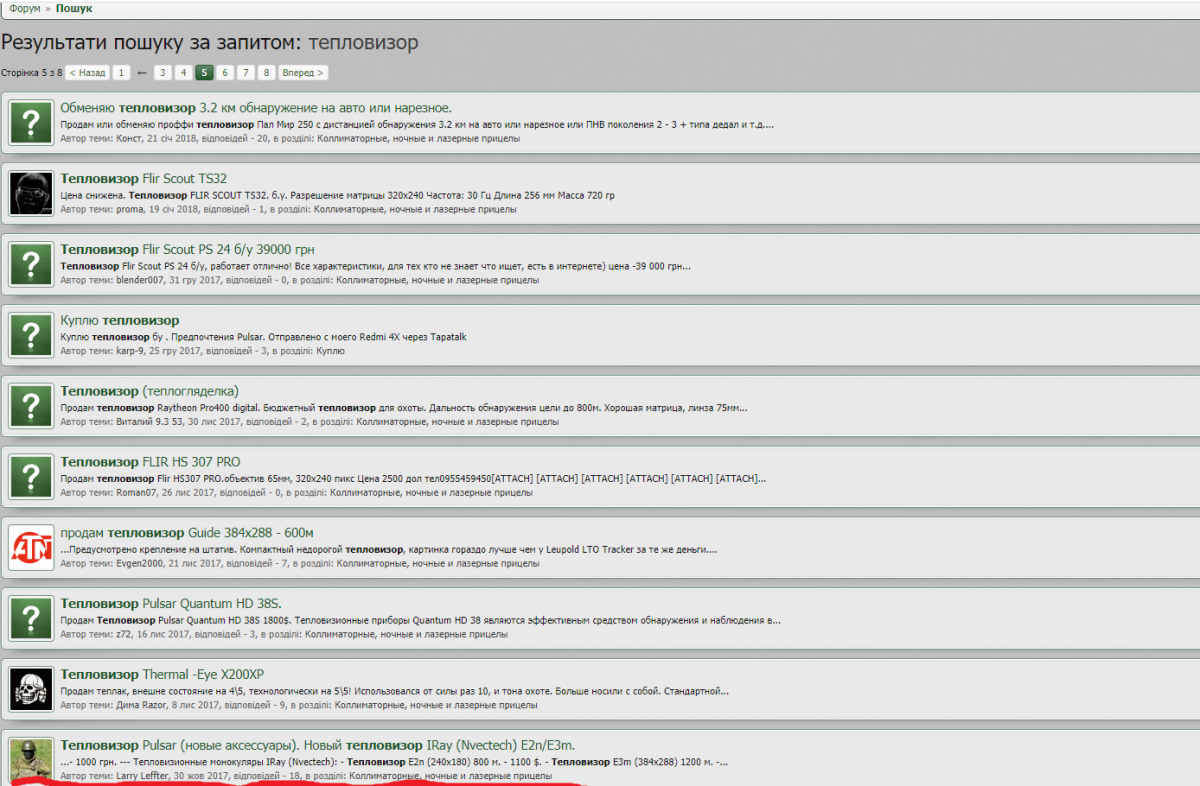Click the 'Сторінка 5 з 8' label
This screenshot has width=1200, height=786.
click(x=32, y=73)
